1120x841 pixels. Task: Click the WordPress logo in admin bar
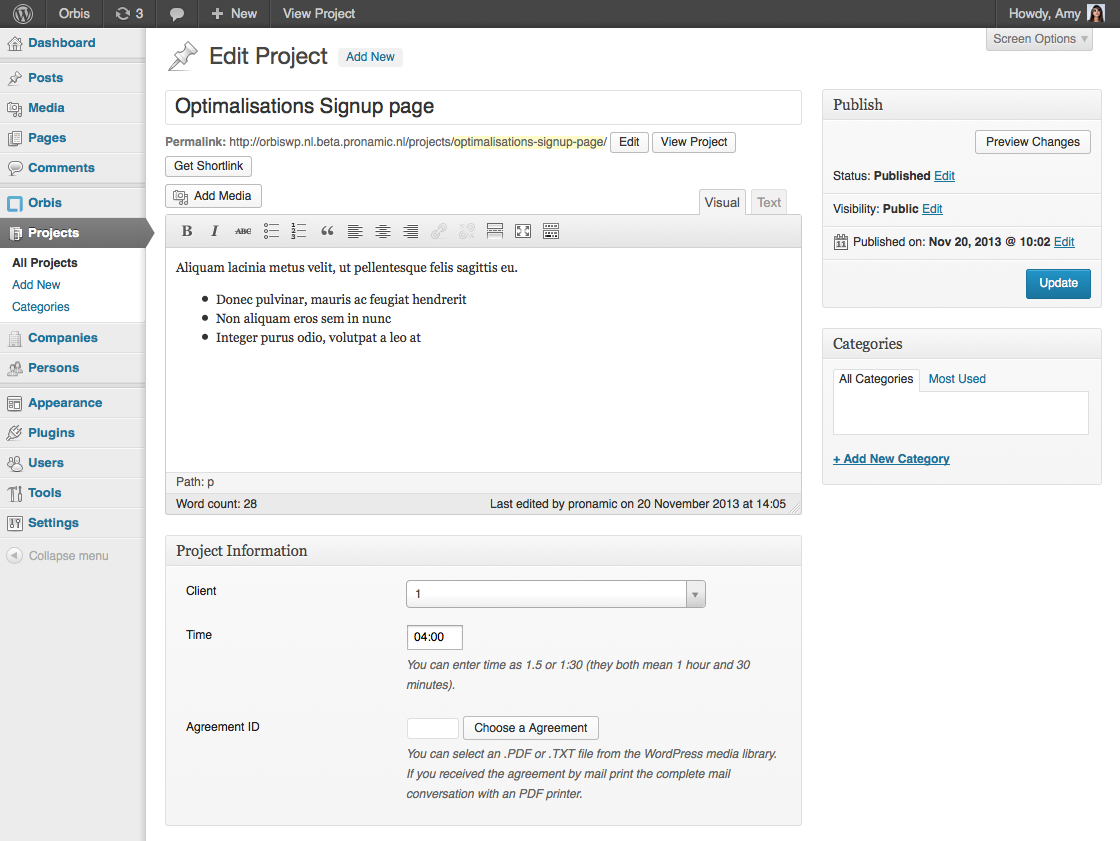(23, 14)
